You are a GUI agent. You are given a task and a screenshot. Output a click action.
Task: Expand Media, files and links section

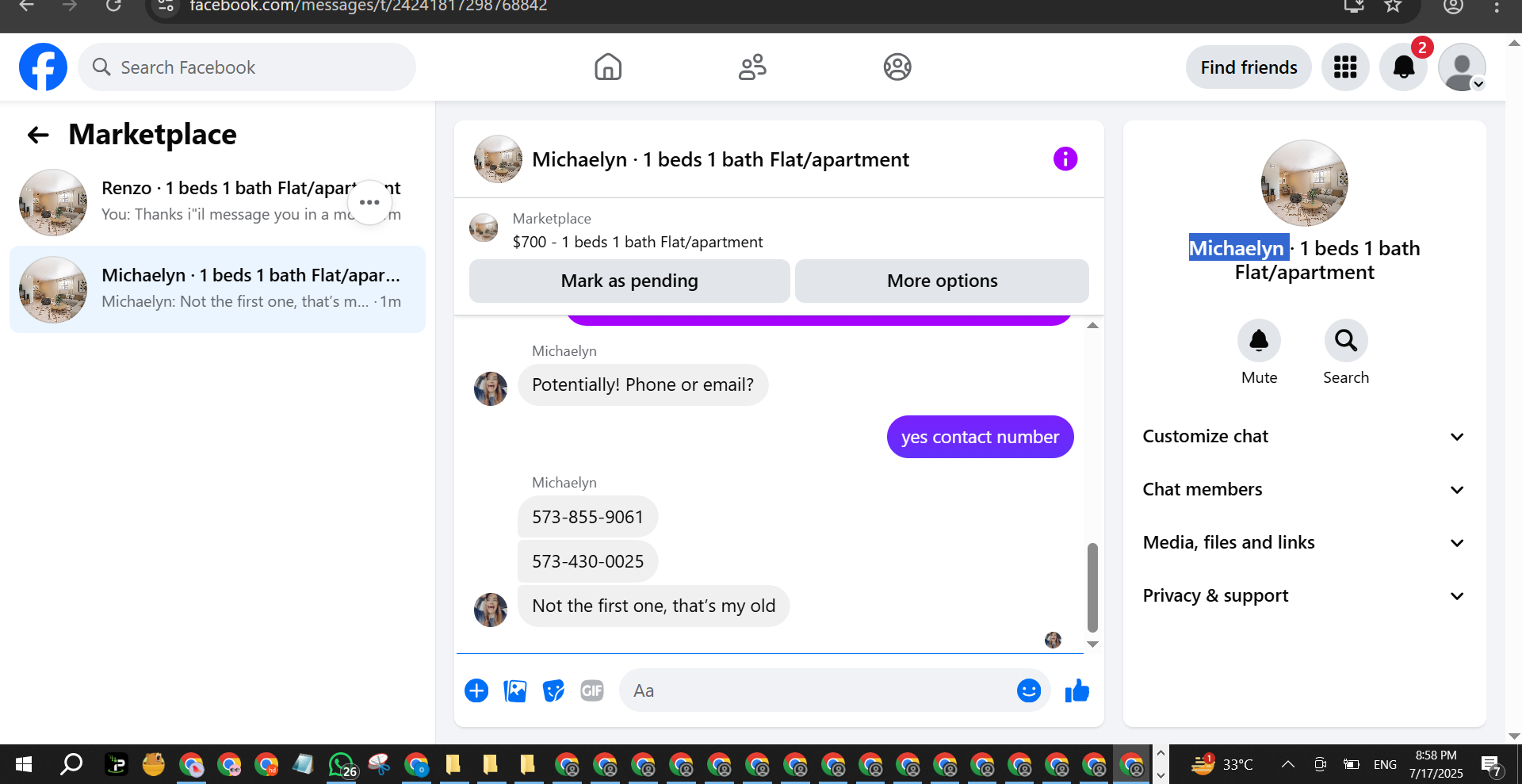[x=1304, y=543]
